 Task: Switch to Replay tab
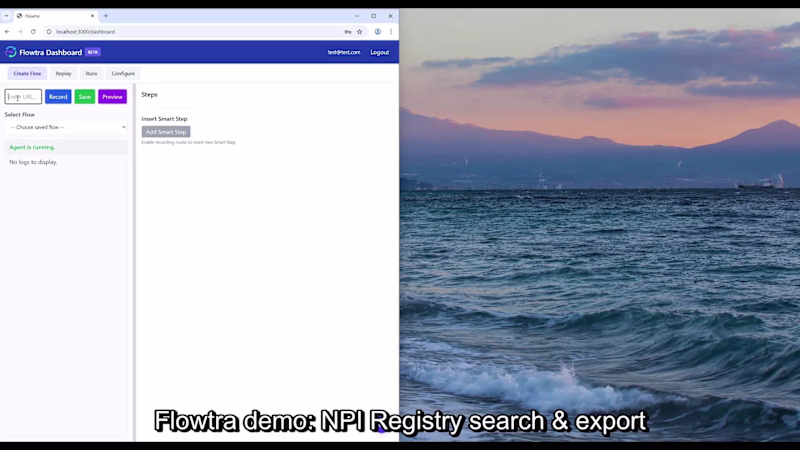(63, 73)
